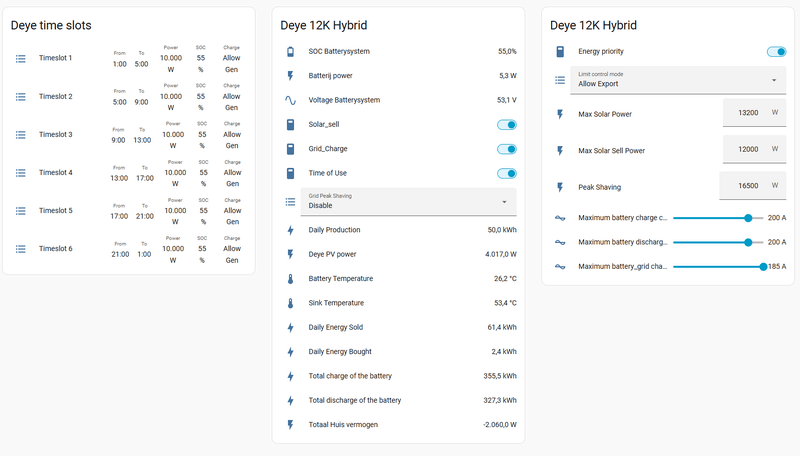Toggle the Energy priority switch
Screen dimensions: 800x456
click(x=776, y=52)
